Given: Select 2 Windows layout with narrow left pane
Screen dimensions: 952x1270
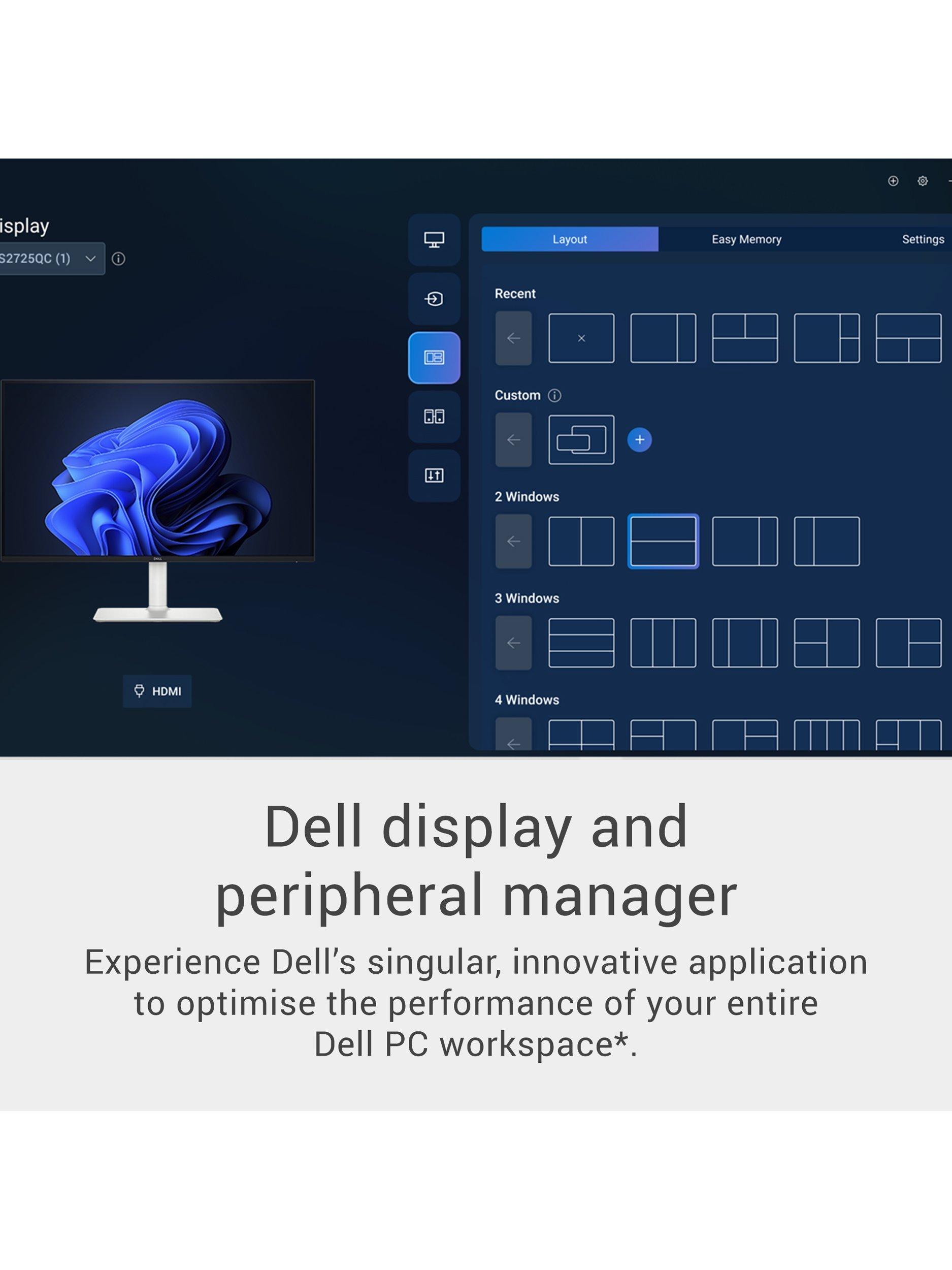Looking at the screenshot, I should [x=827, y=542].
